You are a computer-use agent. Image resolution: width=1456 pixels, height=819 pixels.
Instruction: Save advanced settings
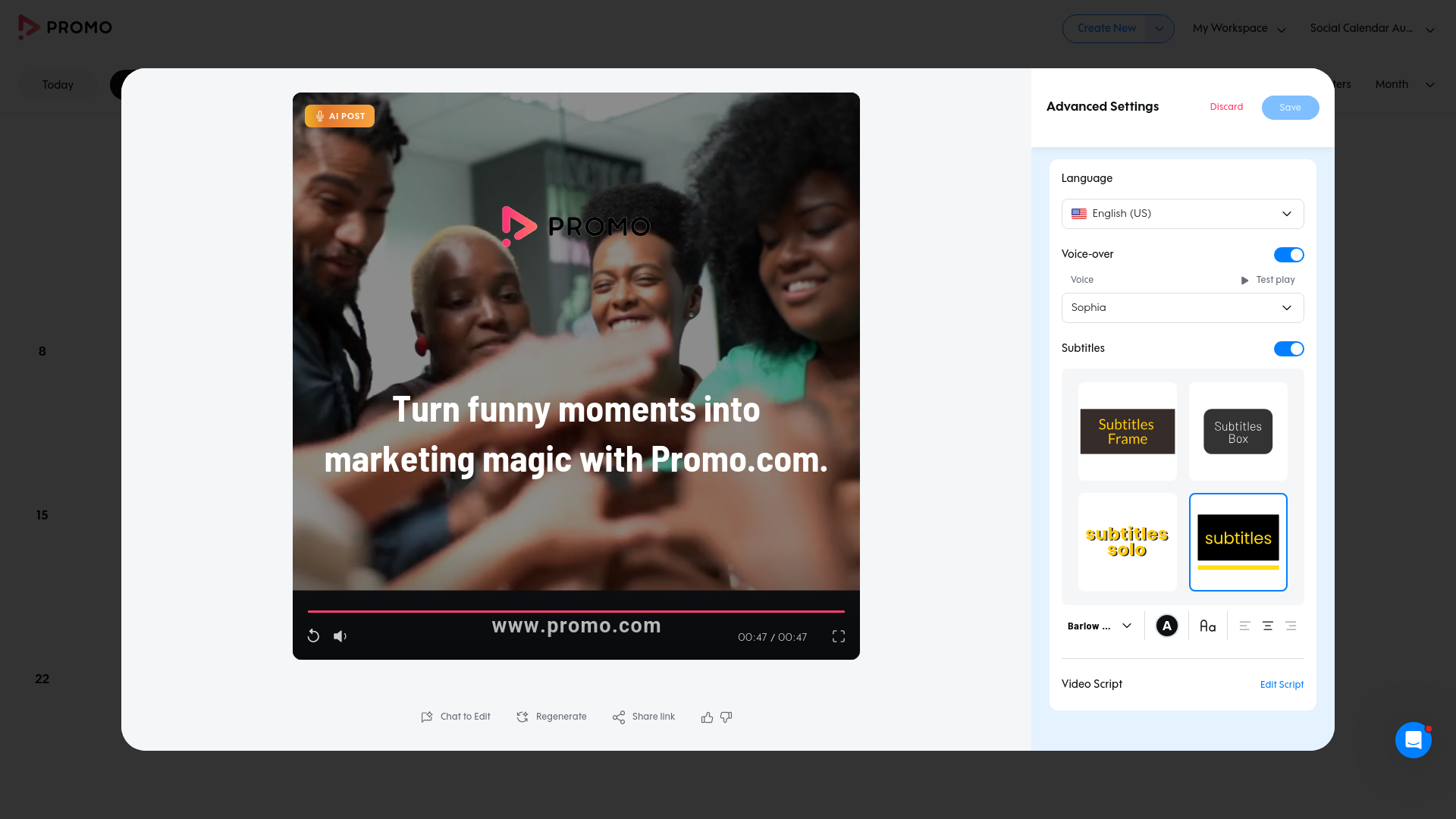pyautogui.click(x=1290, y=108)
